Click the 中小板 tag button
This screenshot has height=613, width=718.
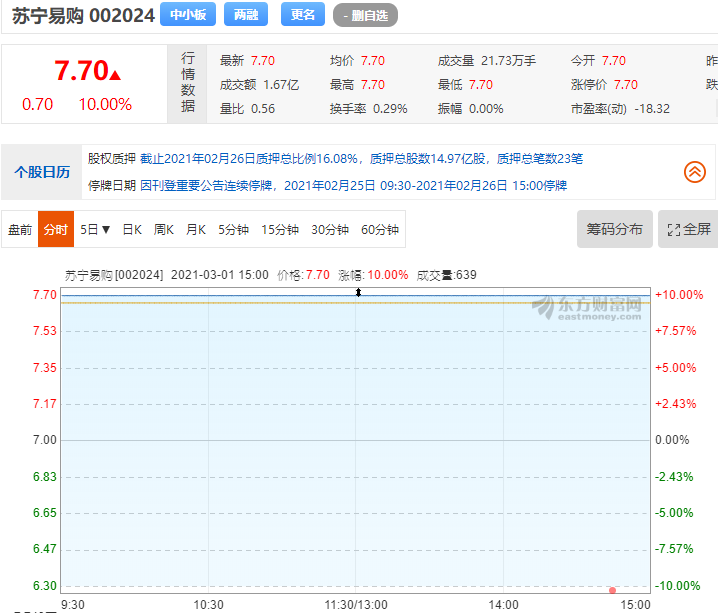(188, 15)
